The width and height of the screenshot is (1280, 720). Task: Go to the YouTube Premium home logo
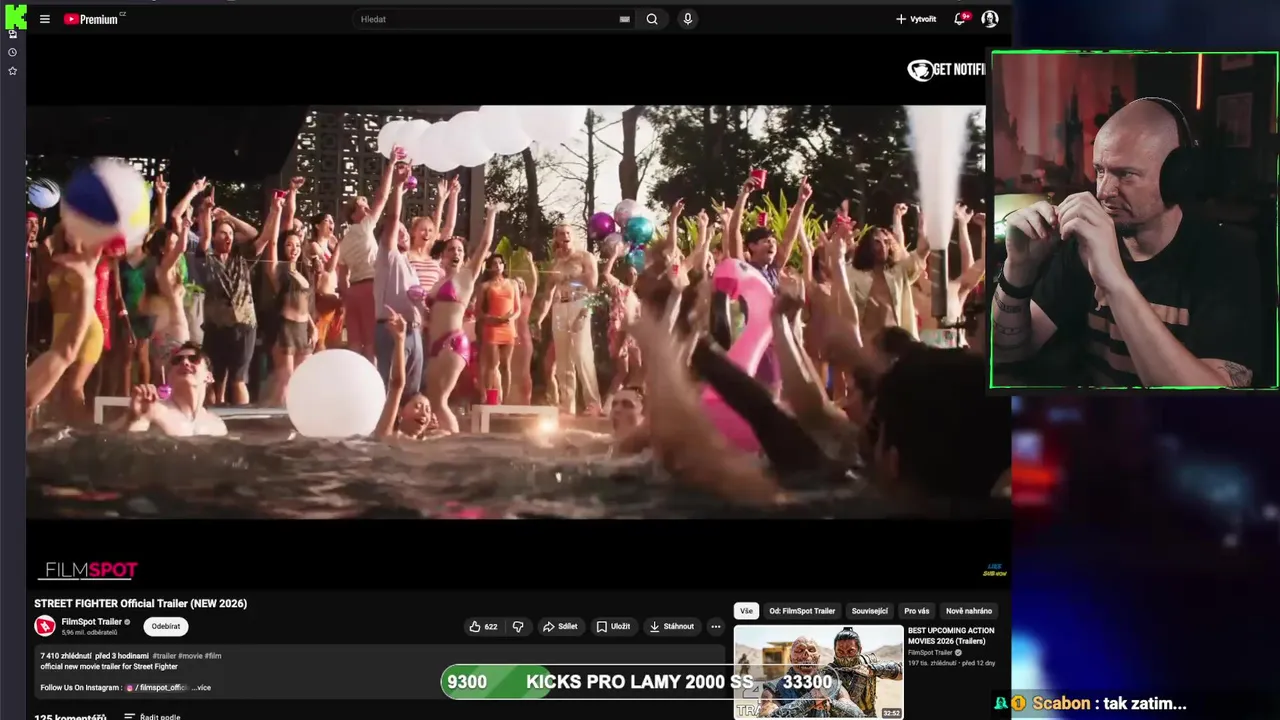click(x=93, y=19)
